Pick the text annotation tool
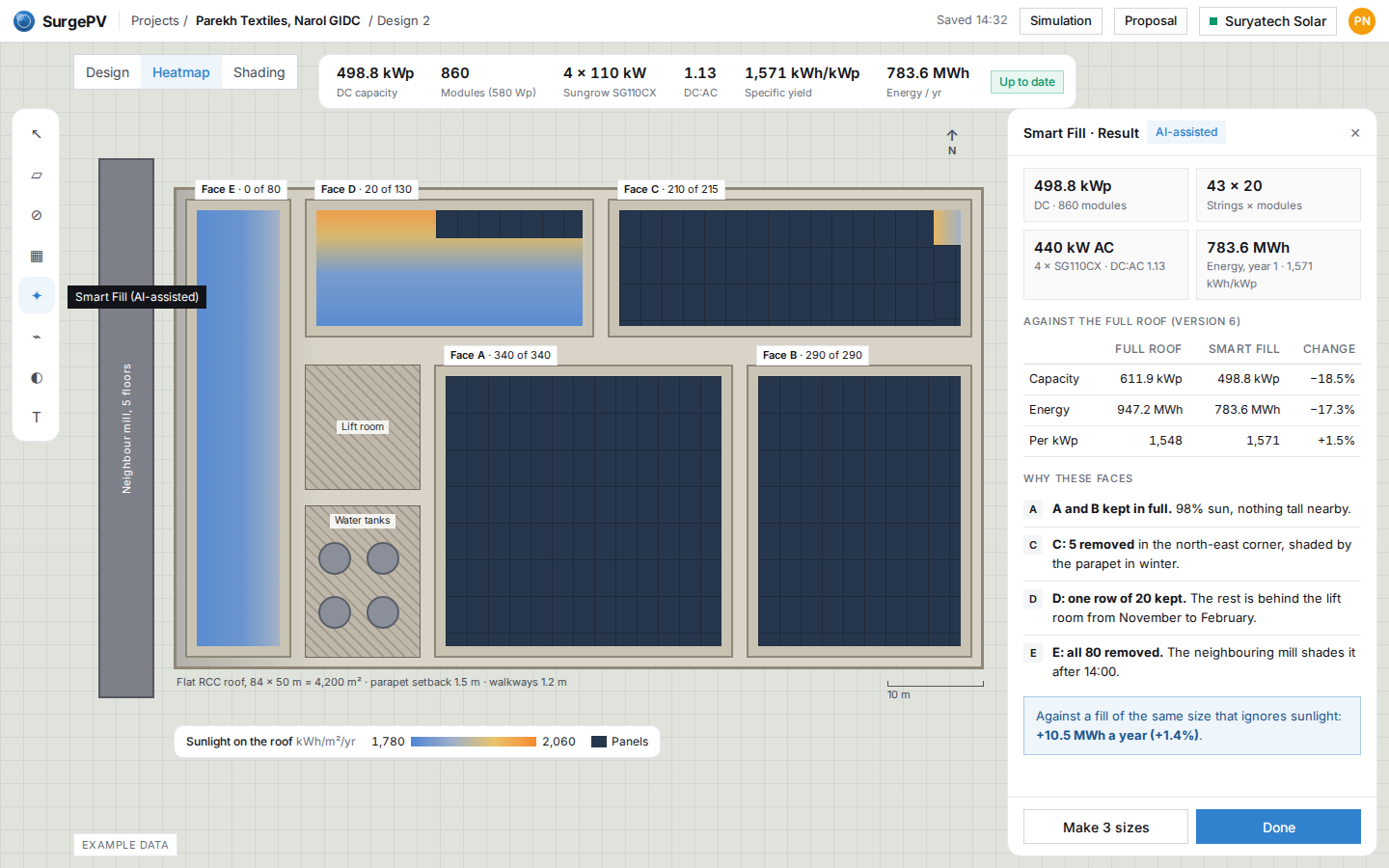This screenshot has width=1389, height=868. tap(37, 418)
